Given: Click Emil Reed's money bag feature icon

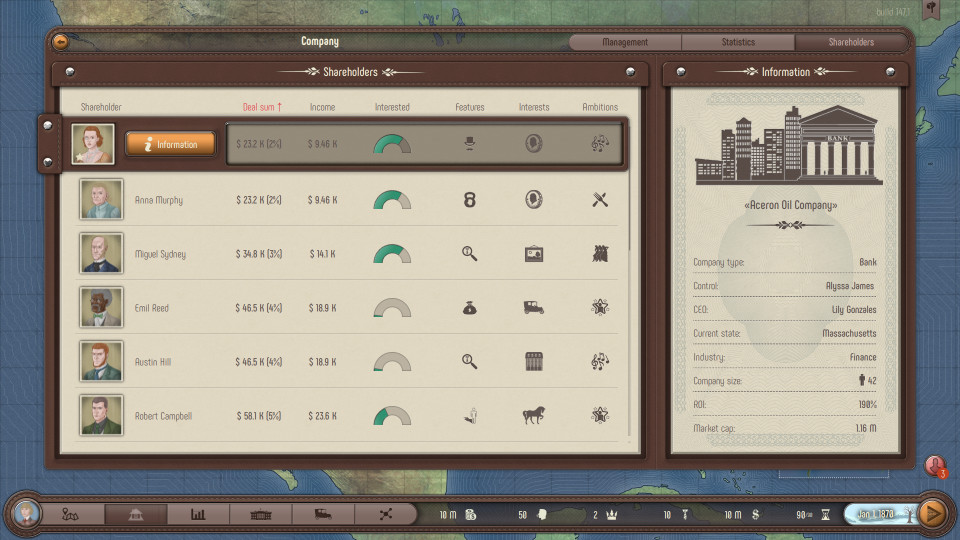Looking at the screenshot, I should coord(469,308).
